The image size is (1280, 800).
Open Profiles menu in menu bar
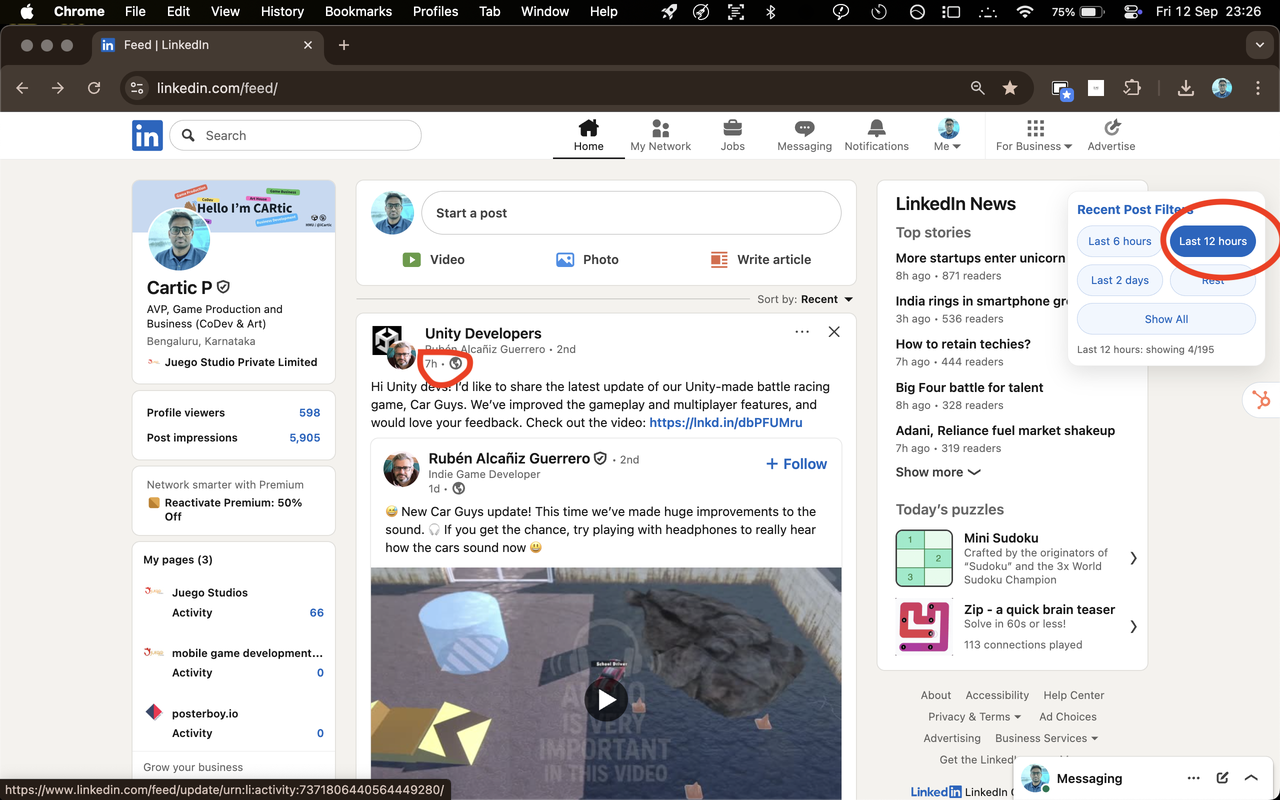tap(435, 11)
